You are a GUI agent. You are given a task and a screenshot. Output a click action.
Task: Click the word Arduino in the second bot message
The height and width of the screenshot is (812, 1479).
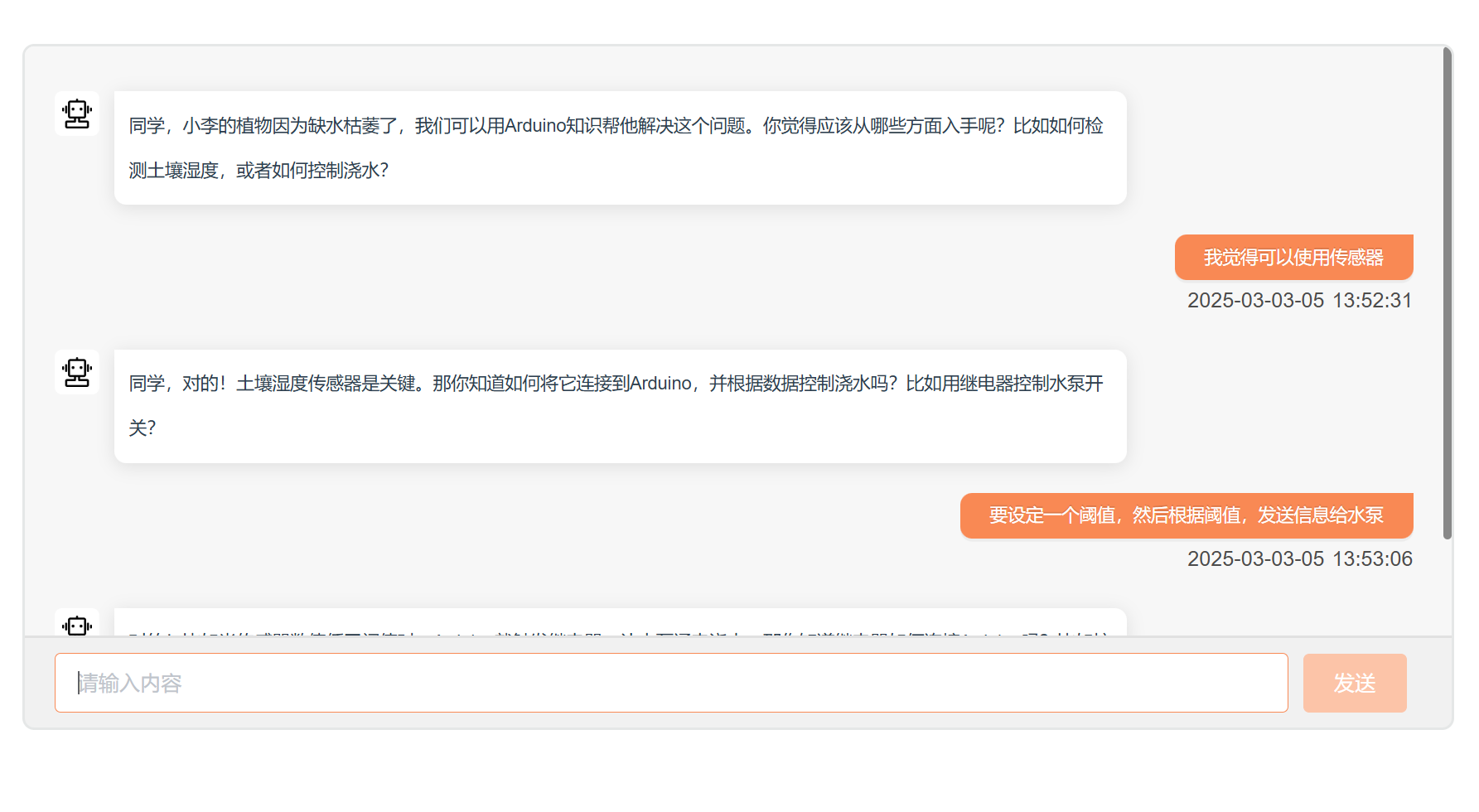(660, 384)
